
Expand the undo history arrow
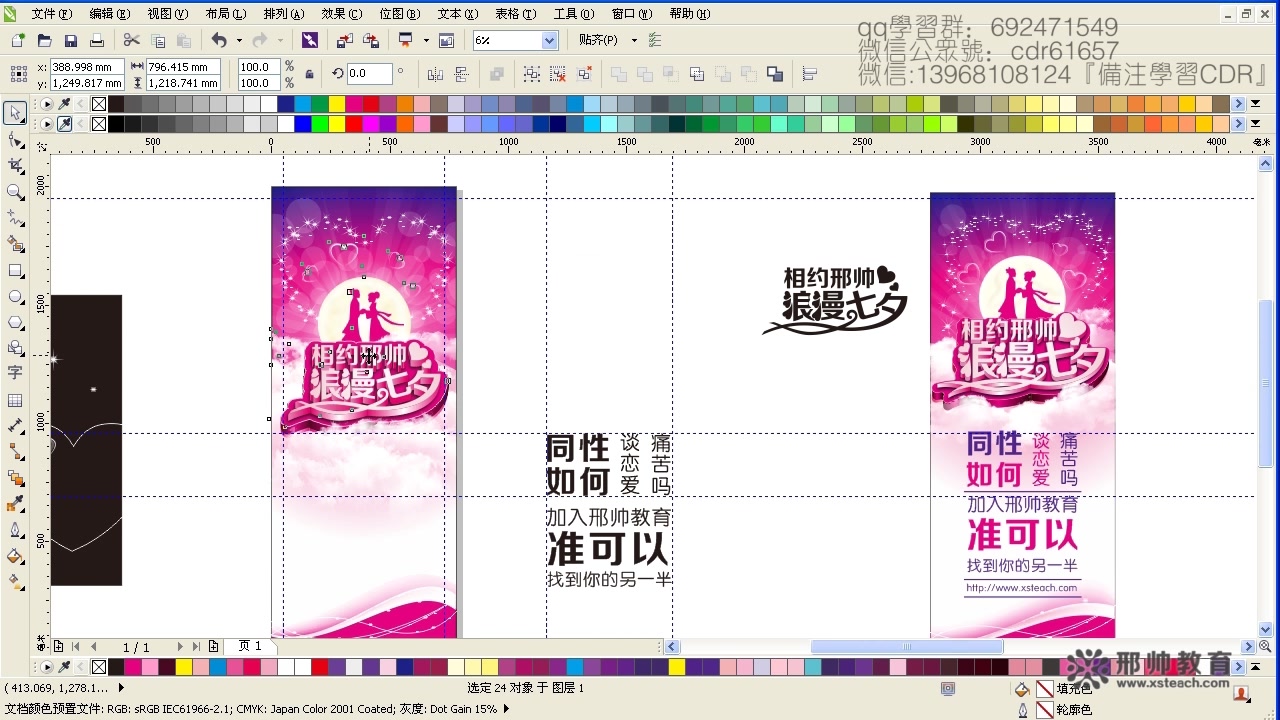click(237, 40)
